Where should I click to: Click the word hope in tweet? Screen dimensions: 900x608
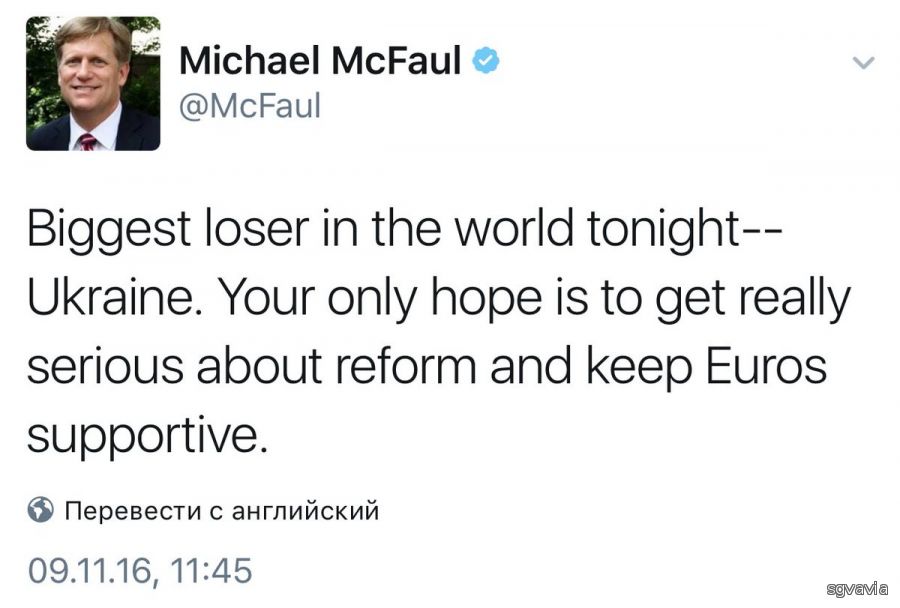click(x=486, y=299)
